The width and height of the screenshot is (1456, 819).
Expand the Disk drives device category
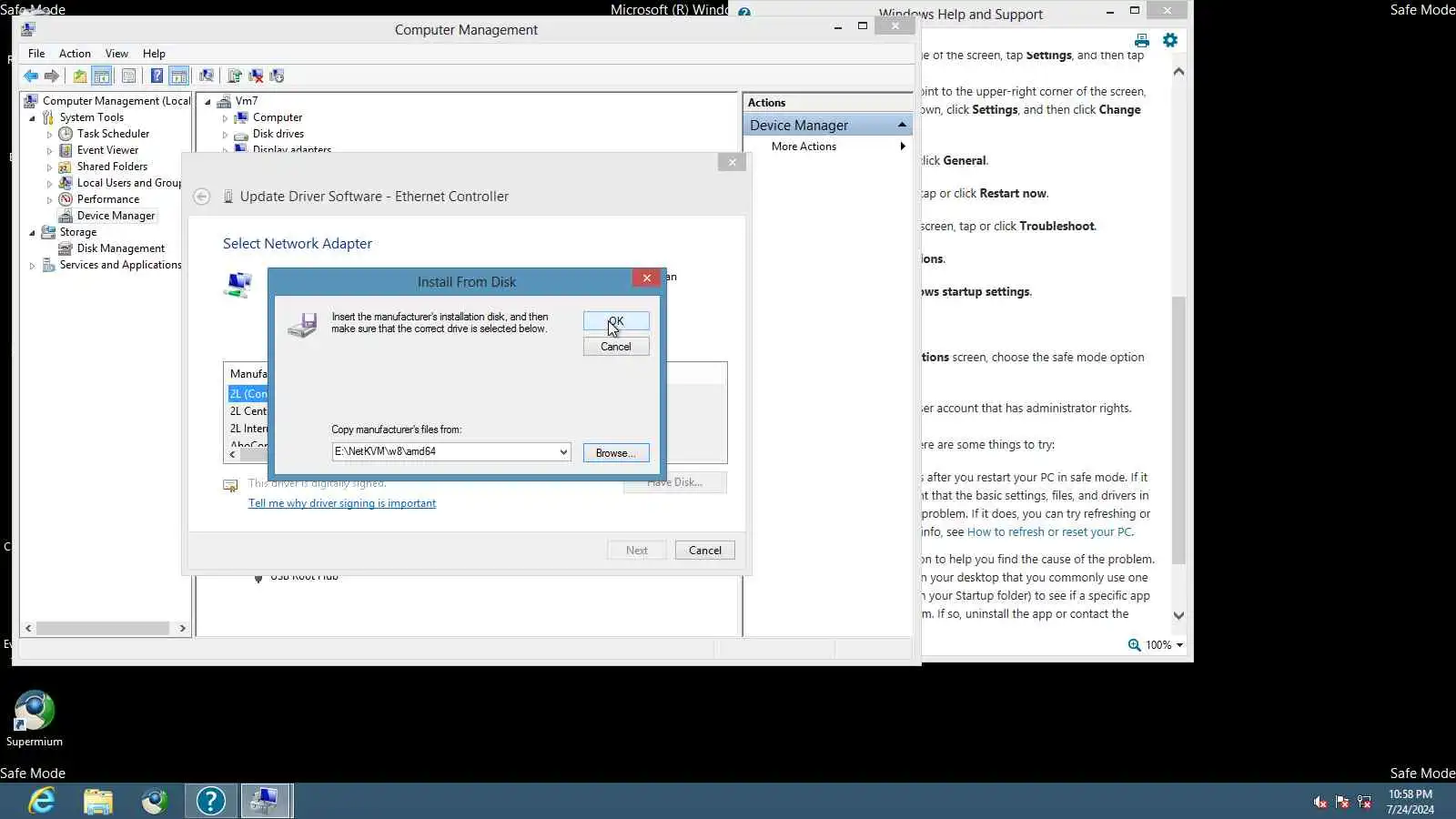[225, 135]
